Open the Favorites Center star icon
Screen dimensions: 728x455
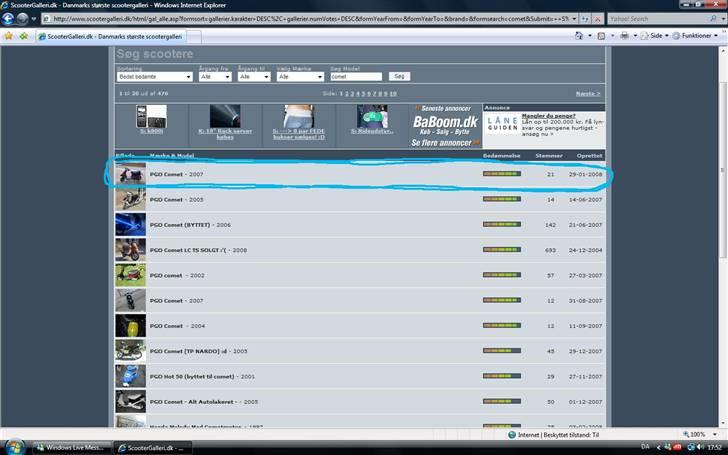pyautogui.click(x=8, y=36)
